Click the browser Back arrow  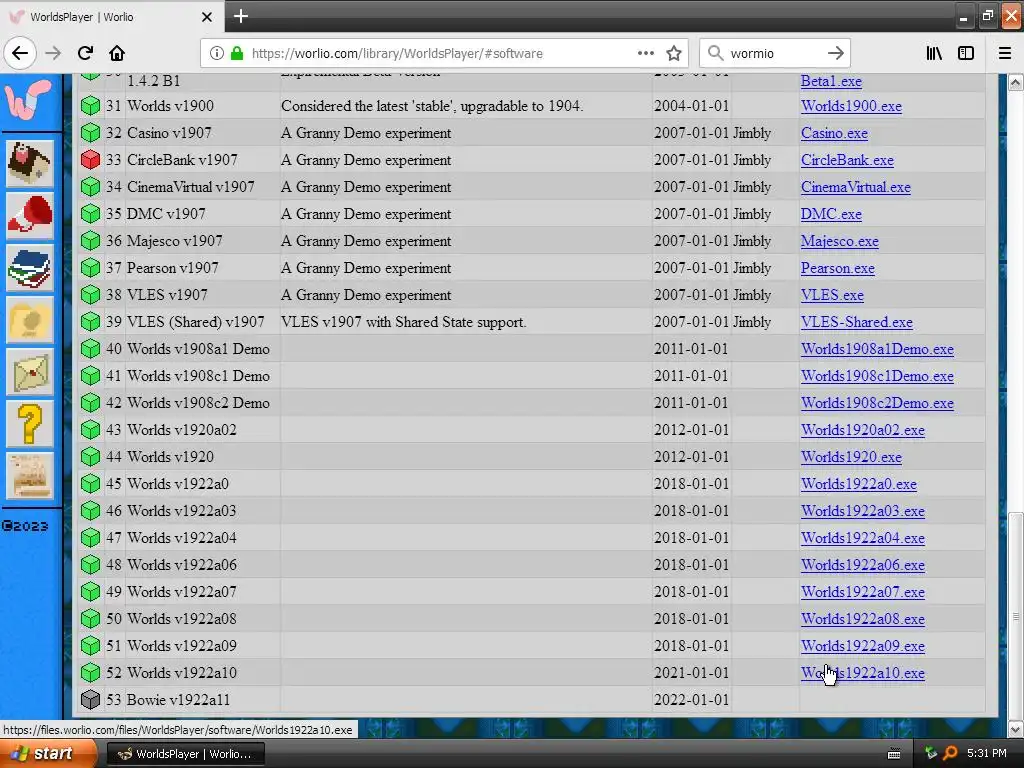(x=20, y=53)
